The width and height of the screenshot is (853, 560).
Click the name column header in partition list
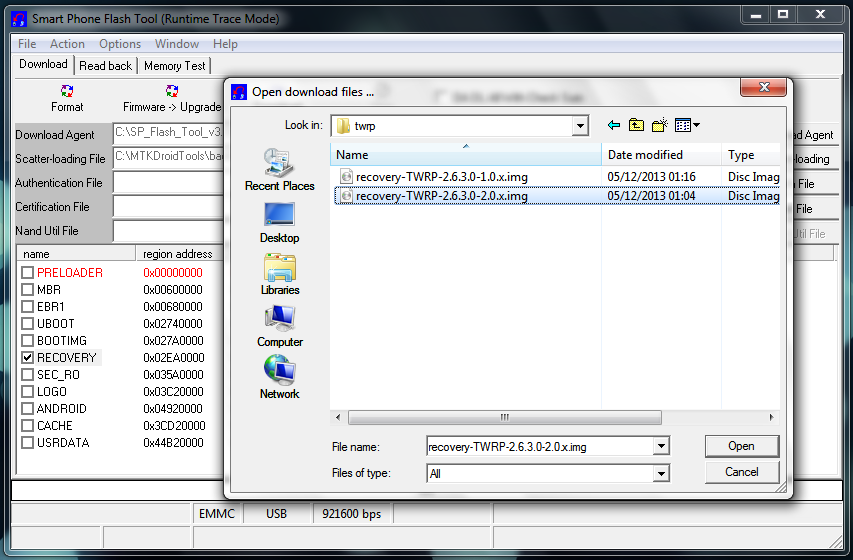pos(76,254)
